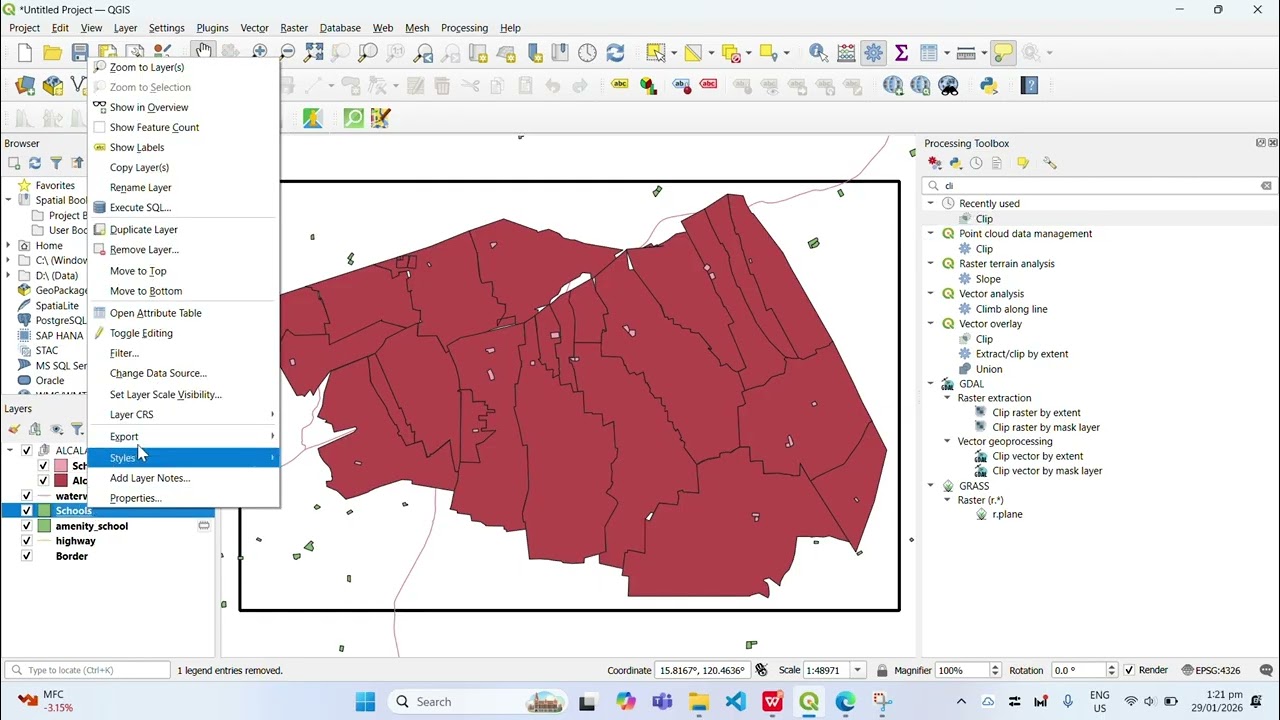Create a new project with blank page icon
This screenshot has width=1280, height=720.
25,53
